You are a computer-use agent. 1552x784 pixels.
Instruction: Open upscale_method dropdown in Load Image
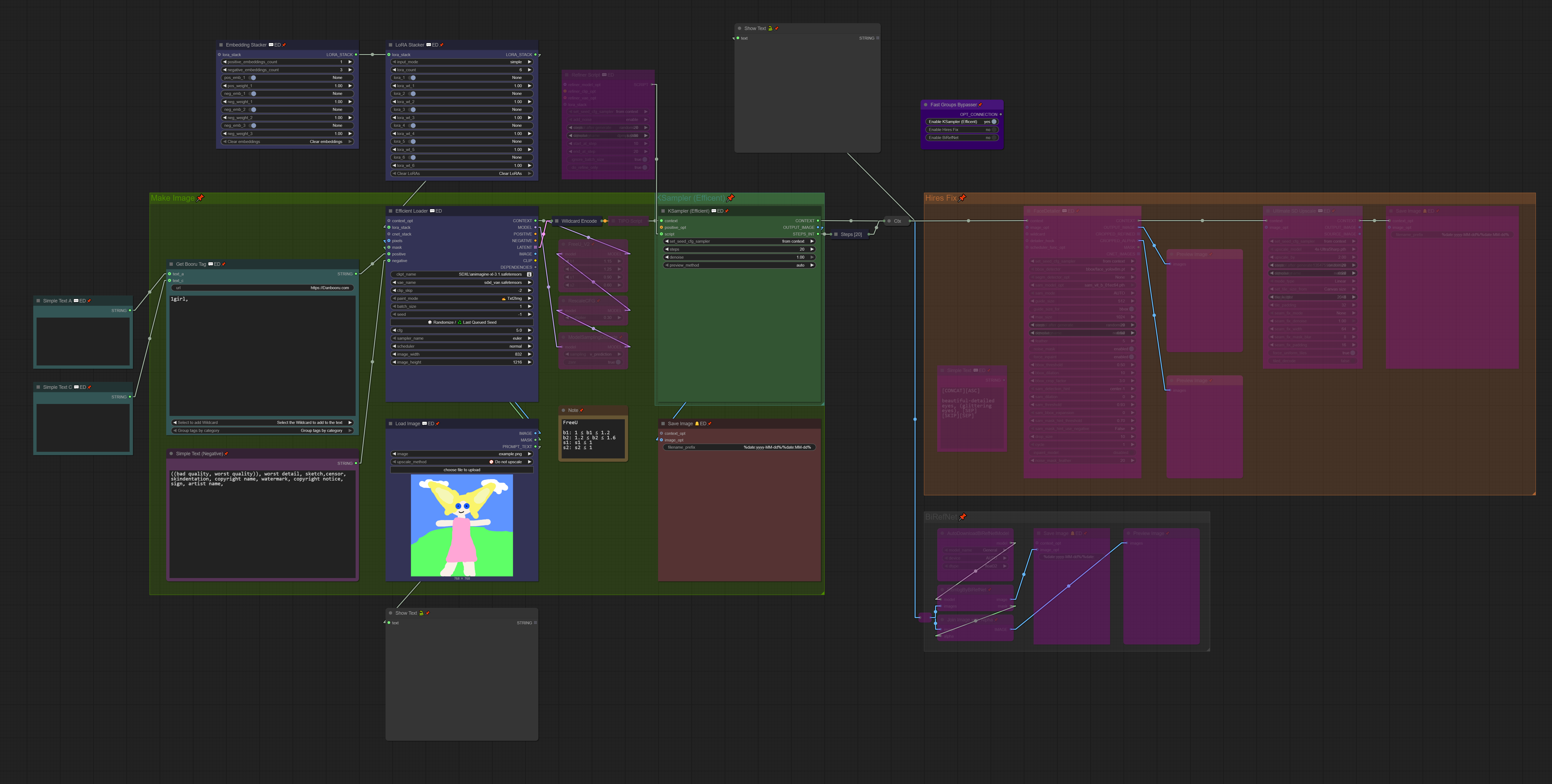click(462, 462)
